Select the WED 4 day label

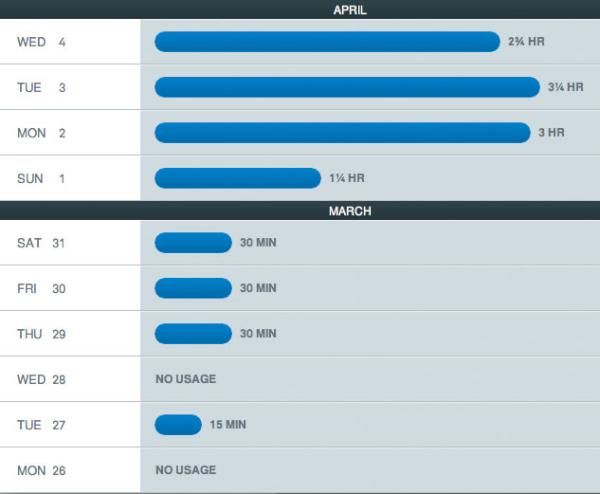point(41,42)
